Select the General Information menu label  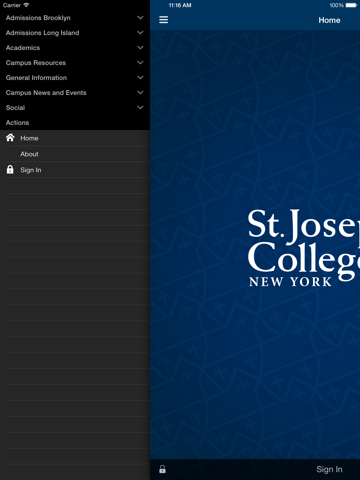click(36, 78)
